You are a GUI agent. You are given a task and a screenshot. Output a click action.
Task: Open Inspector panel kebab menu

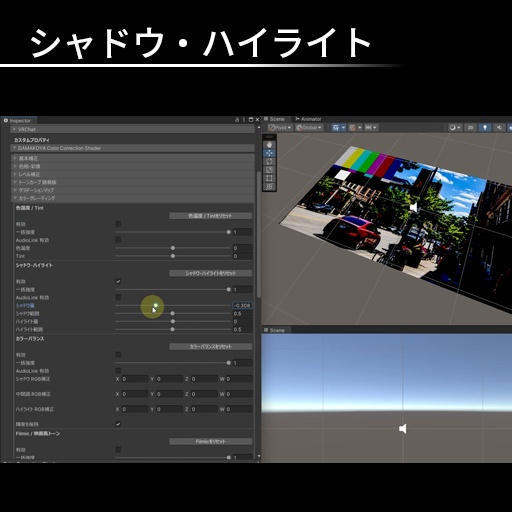click(x=244, y=120)
